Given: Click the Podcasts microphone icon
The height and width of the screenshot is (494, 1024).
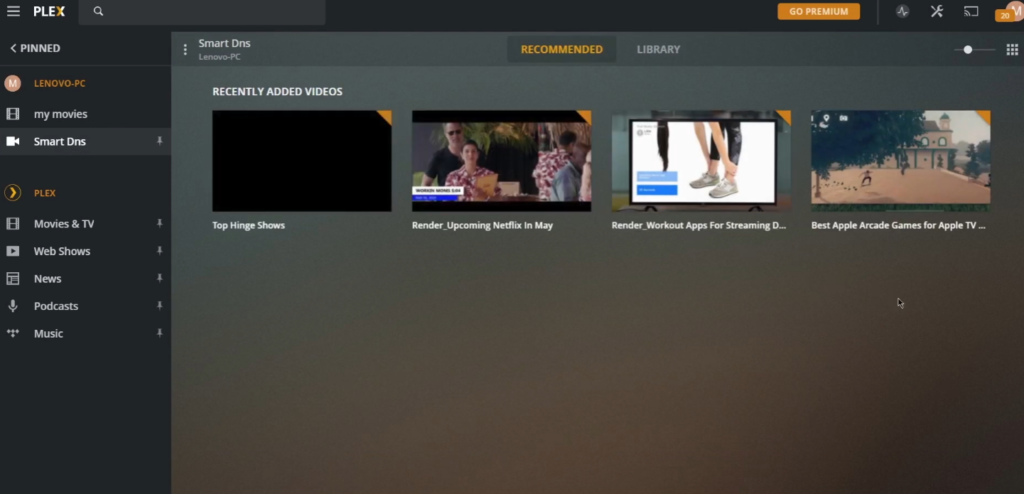Looking at the screenshot, I should point(12,306).
